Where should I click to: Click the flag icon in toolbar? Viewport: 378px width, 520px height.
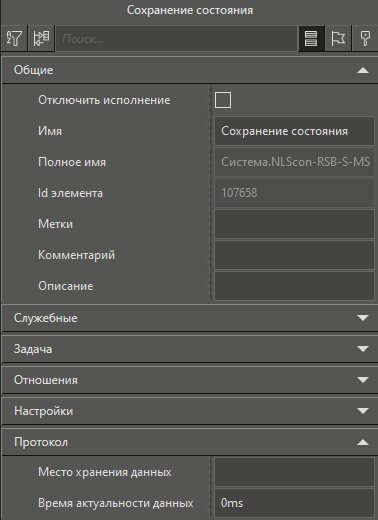338,39
